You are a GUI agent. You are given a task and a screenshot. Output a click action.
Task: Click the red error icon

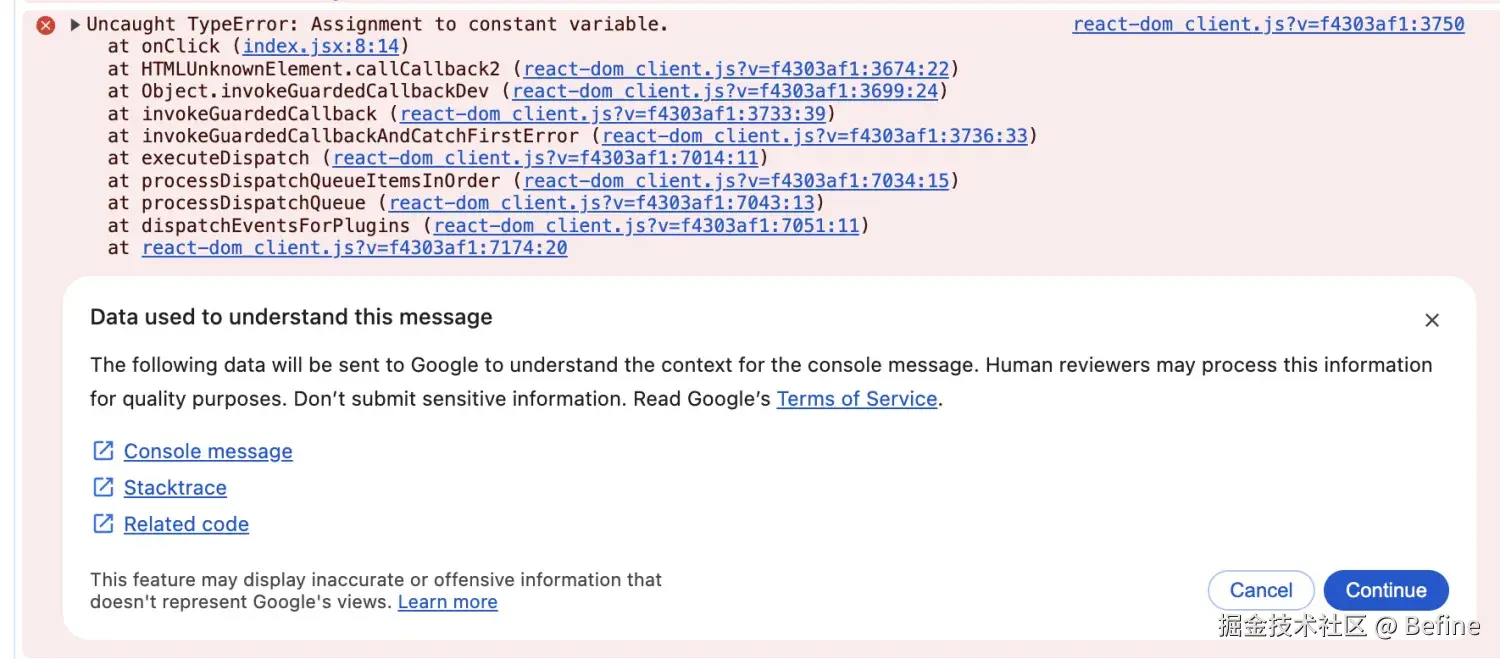pos(46,25)
